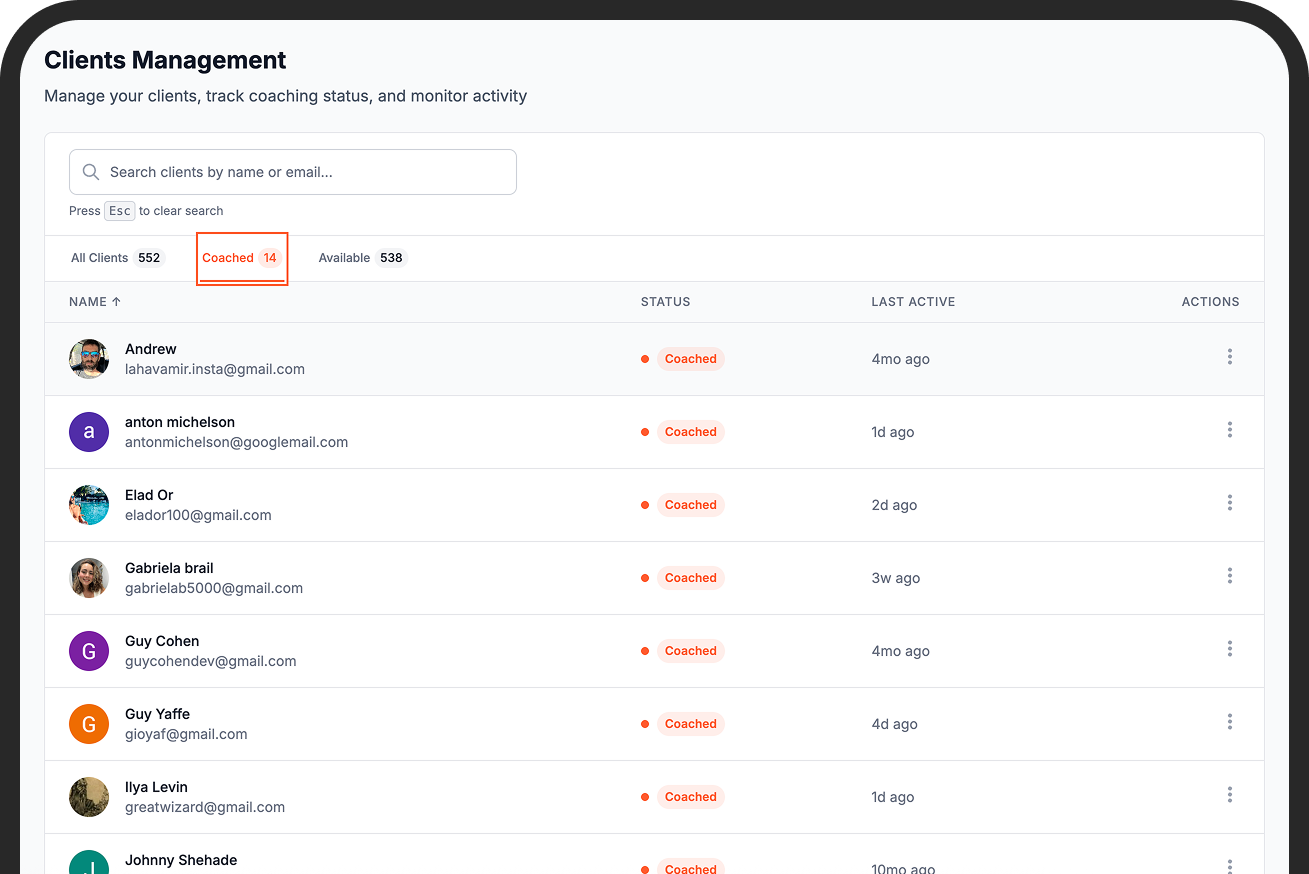This screenshot has height=874, width=1309.
Task: Open actions menu for anton michelson
Action: (1229, 430)
